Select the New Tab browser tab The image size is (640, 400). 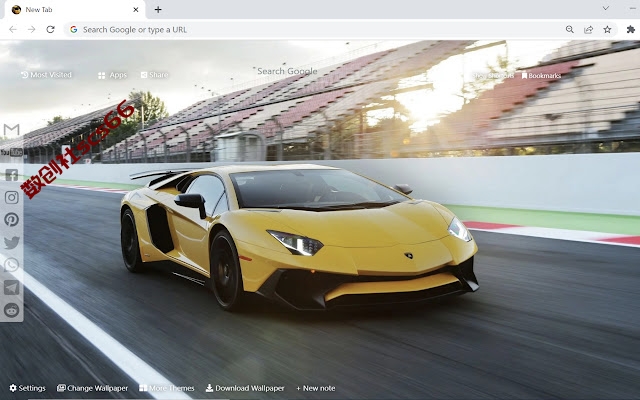pos(75,9)
